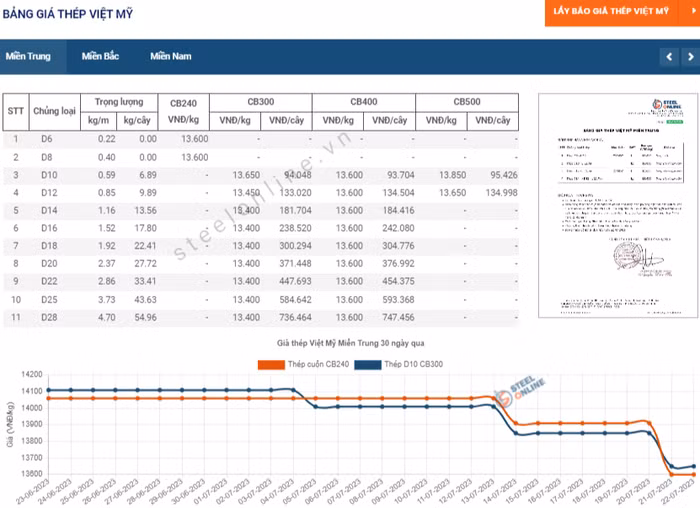Screen dimensions: 700x508
Task: Select the D16 row label
Action: click(49, 228)
